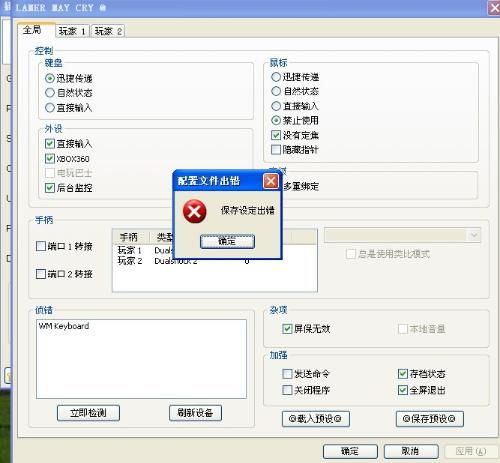Click the 多重绑定 option label
The height and width of the screenshot is (463, 500).
[x=301, y=186]
